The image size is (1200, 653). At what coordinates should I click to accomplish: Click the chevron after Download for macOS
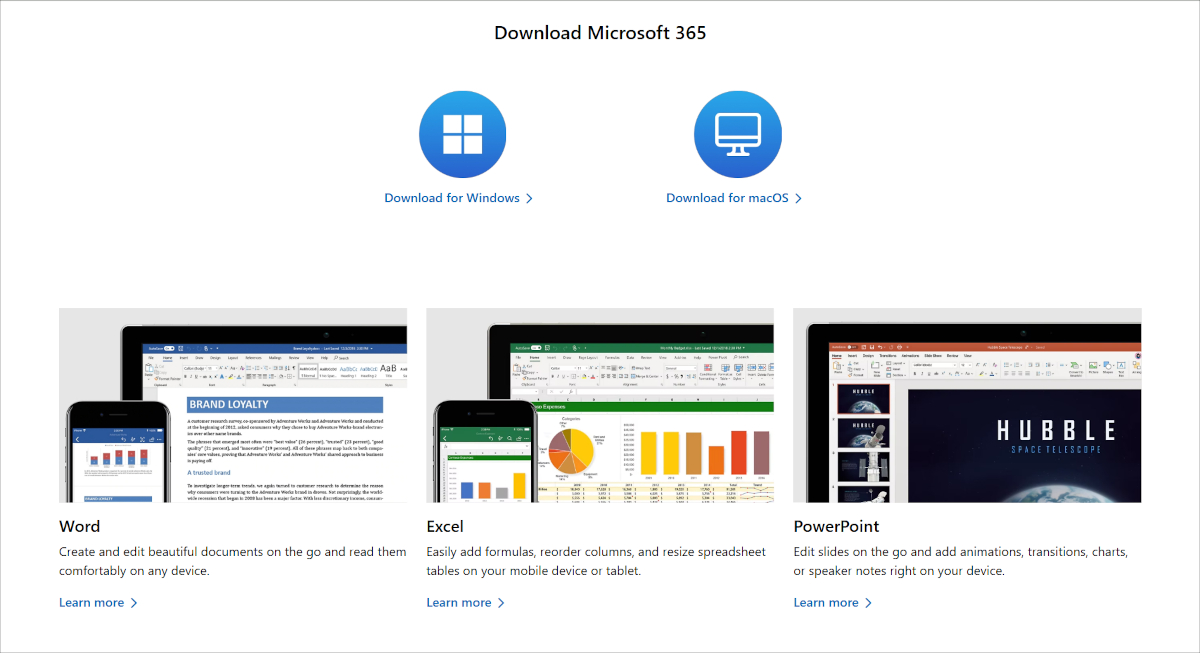[x=798, y=198]
